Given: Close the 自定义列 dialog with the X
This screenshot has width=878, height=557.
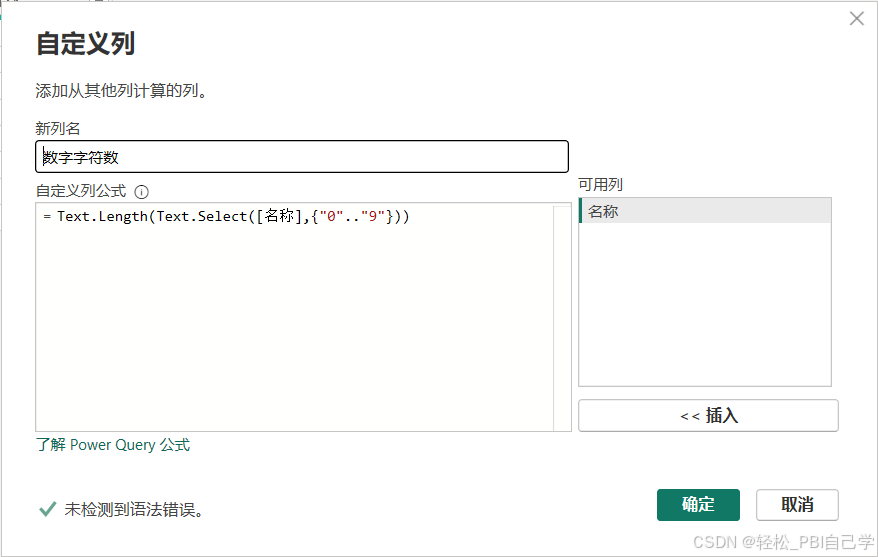Looking at the screenshot, I should [x=856, y=18].
